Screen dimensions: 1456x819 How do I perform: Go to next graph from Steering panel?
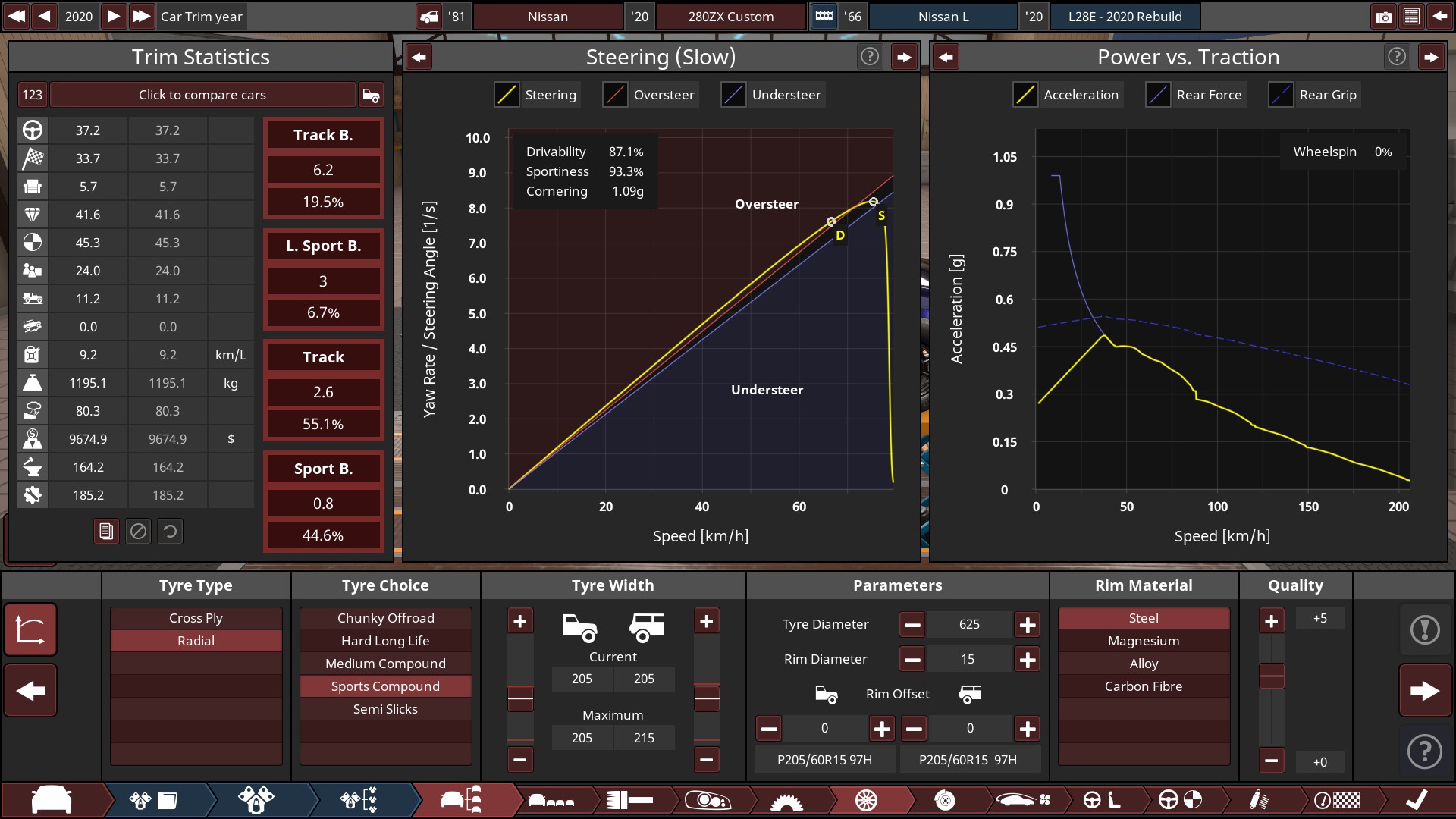[x=904, y=57]
